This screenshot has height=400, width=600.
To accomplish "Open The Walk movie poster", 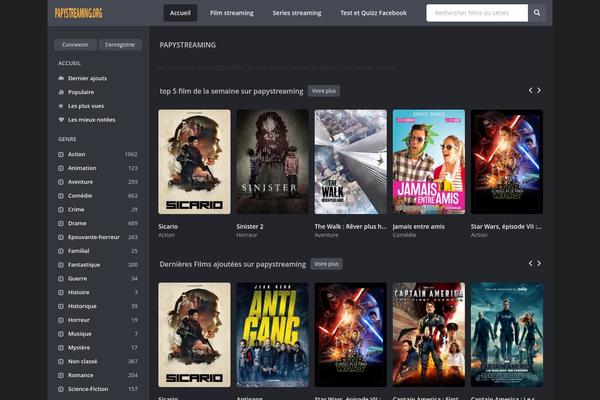I will (x=351, y=162).
